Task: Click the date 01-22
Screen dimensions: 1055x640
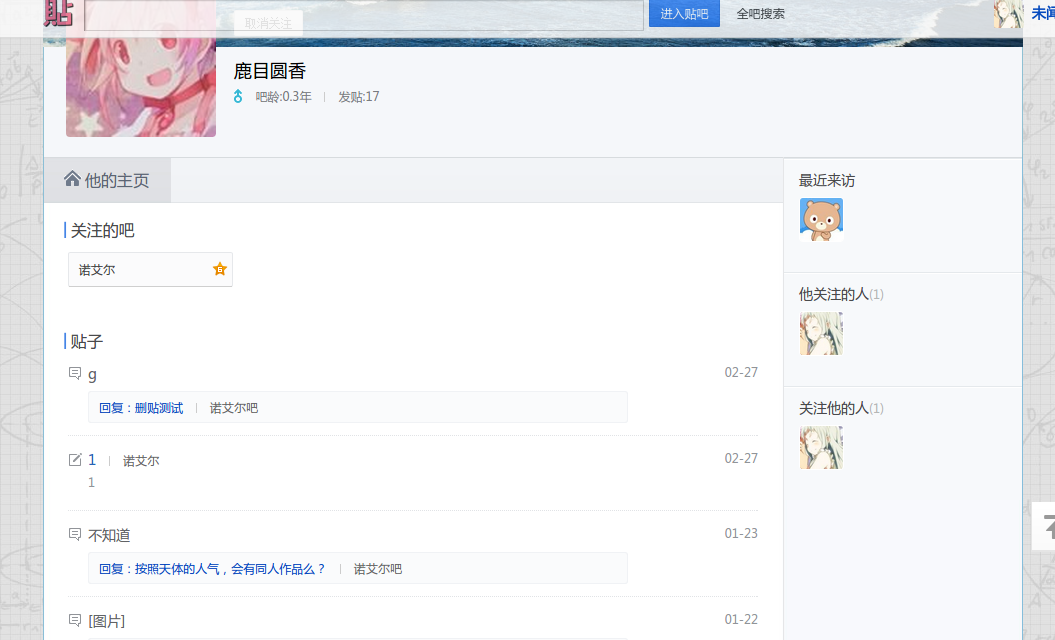Action: click(x=741, y=619)
